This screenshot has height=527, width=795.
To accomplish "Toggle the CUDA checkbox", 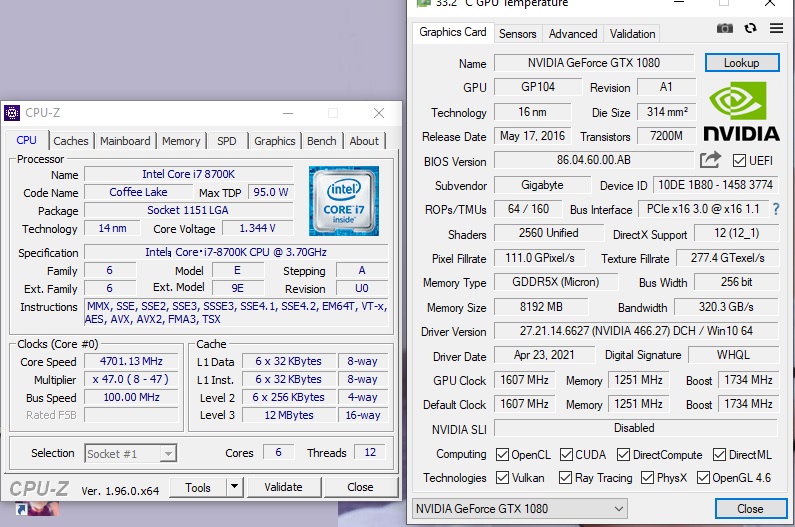I will (566, 454).
